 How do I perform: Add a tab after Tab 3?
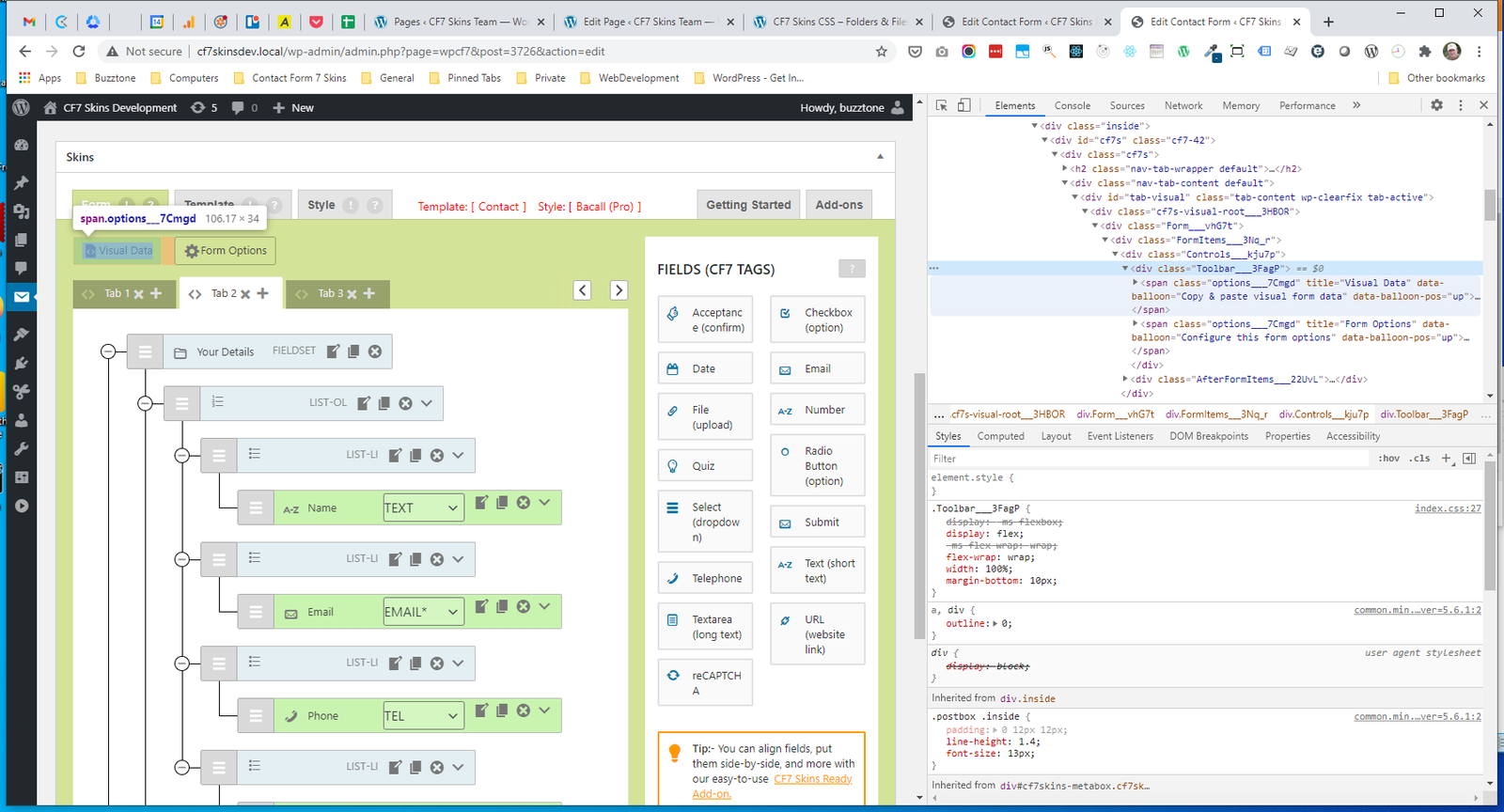pyautogui.click(x=369, y=294)
